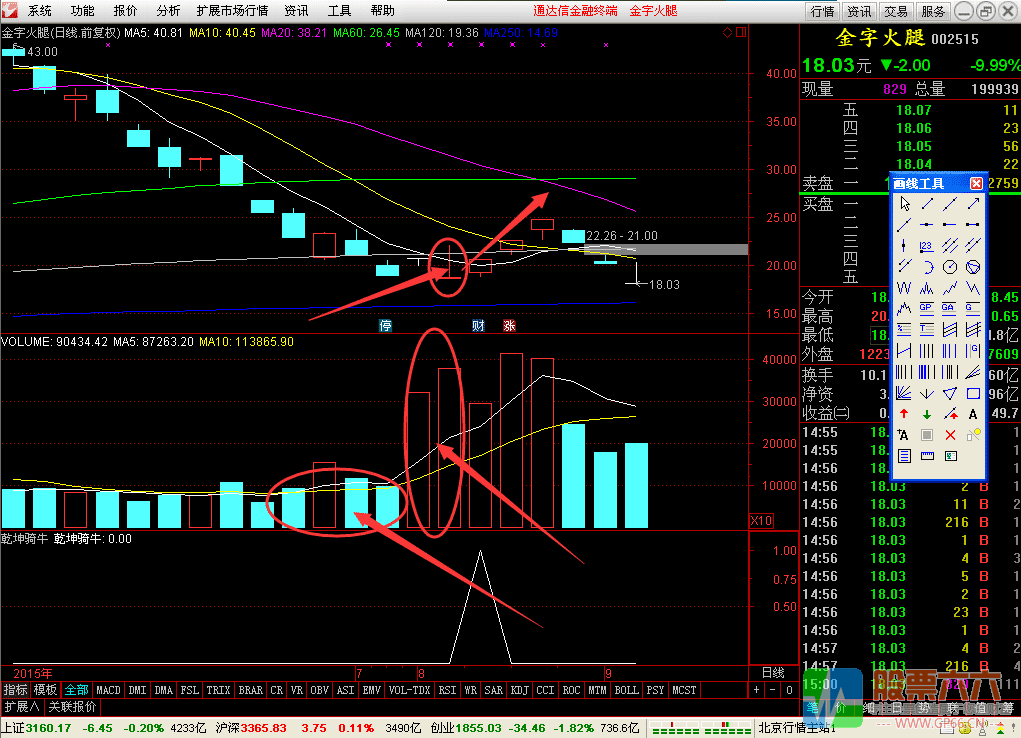Select the RSI indicator tab
The image size is (1021, 738).
coord(447,690)
